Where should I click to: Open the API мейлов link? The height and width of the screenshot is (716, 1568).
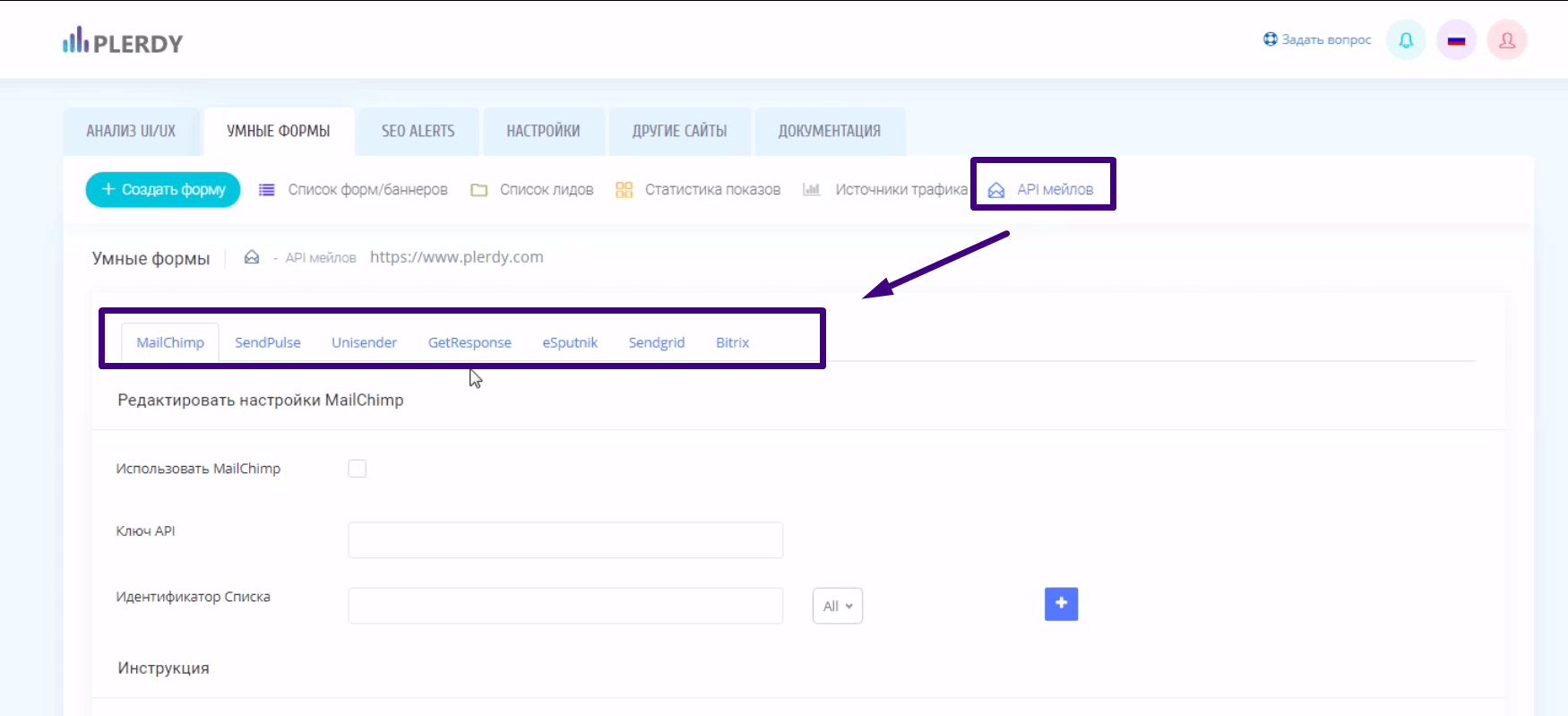(1055, 190)
